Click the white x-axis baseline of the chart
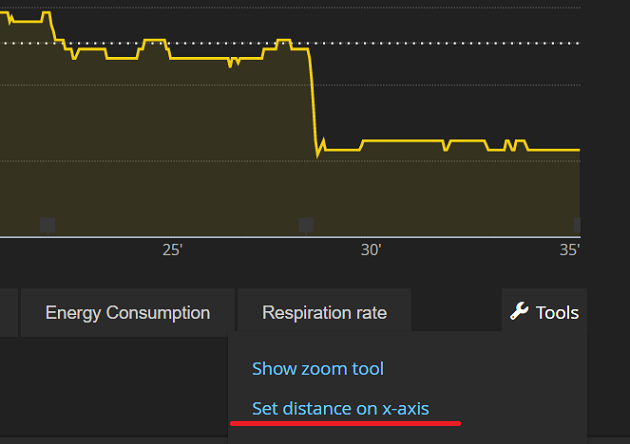Image resolution: width=630 pixels, height=444 pixels. coord(290,237)
